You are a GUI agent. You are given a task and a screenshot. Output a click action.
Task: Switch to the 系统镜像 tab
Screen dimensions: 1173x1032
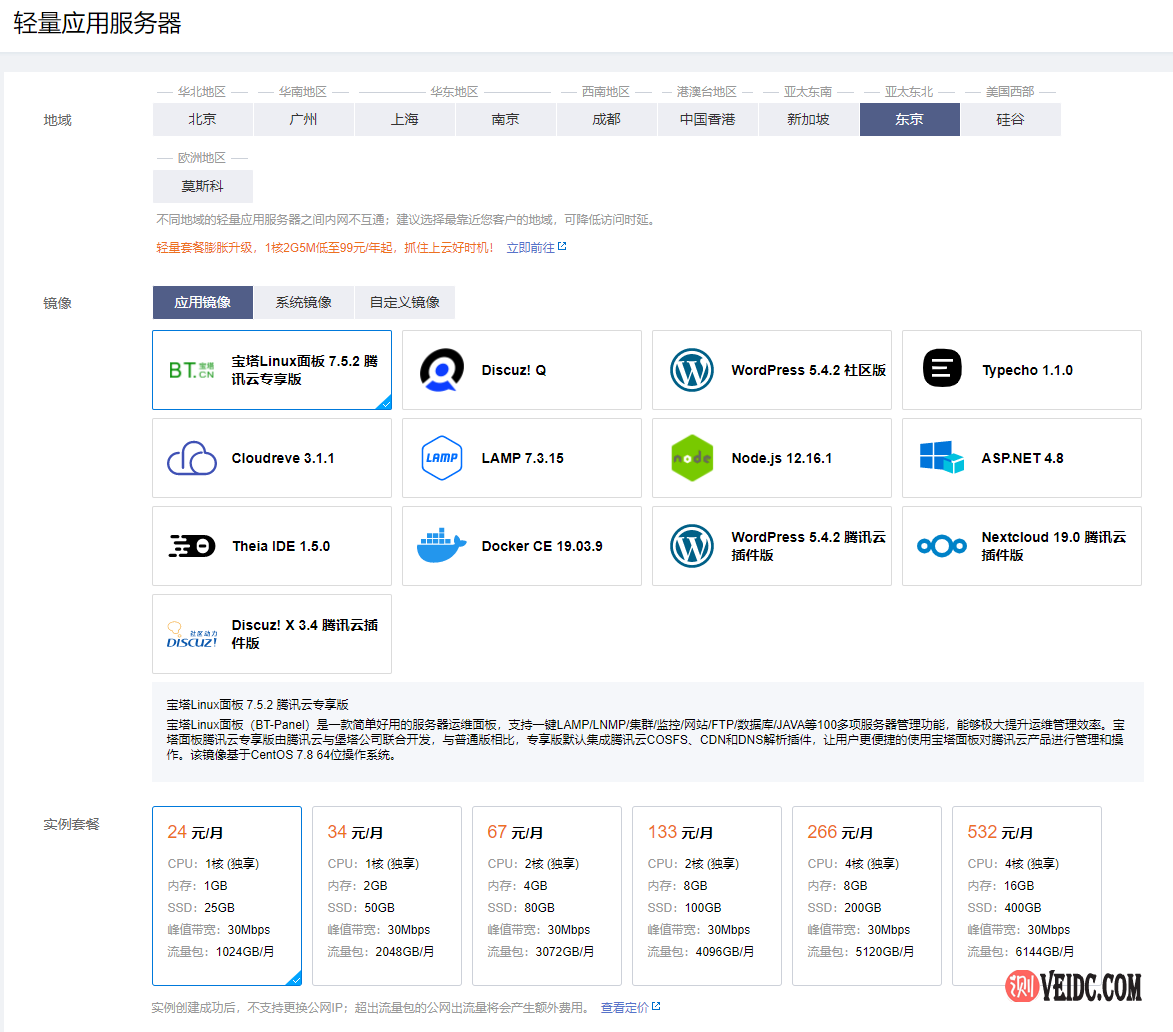point(303,302)
